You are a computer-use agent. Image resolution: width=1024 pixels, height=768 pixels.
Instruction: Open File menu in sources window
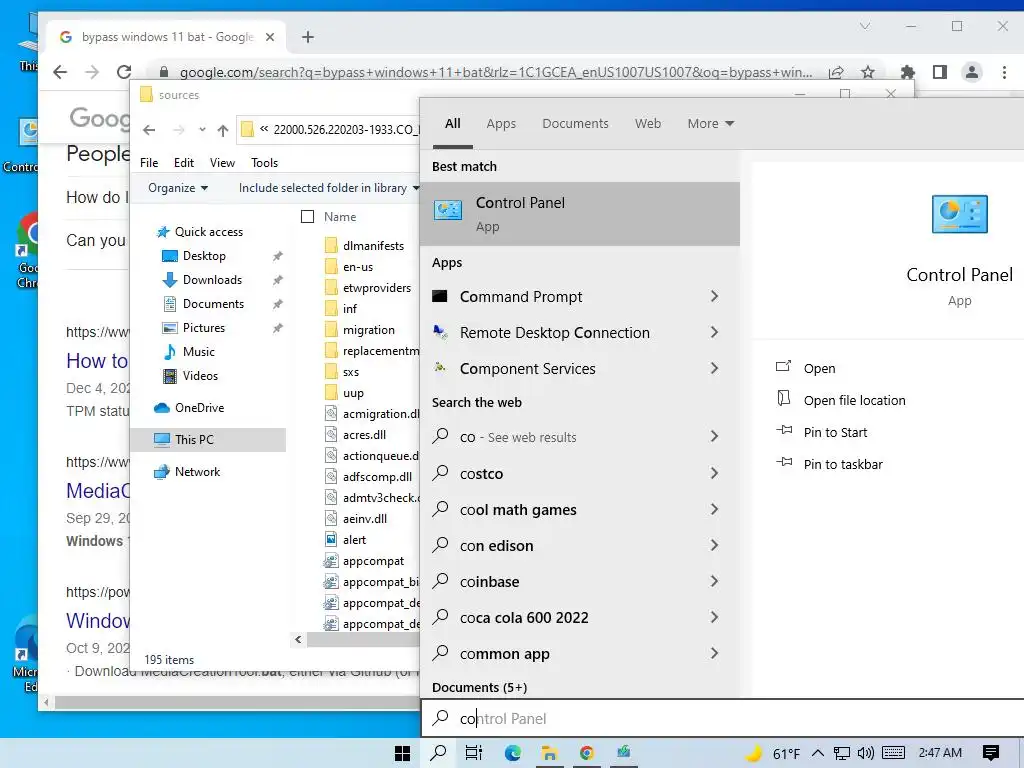coord(149,163)
